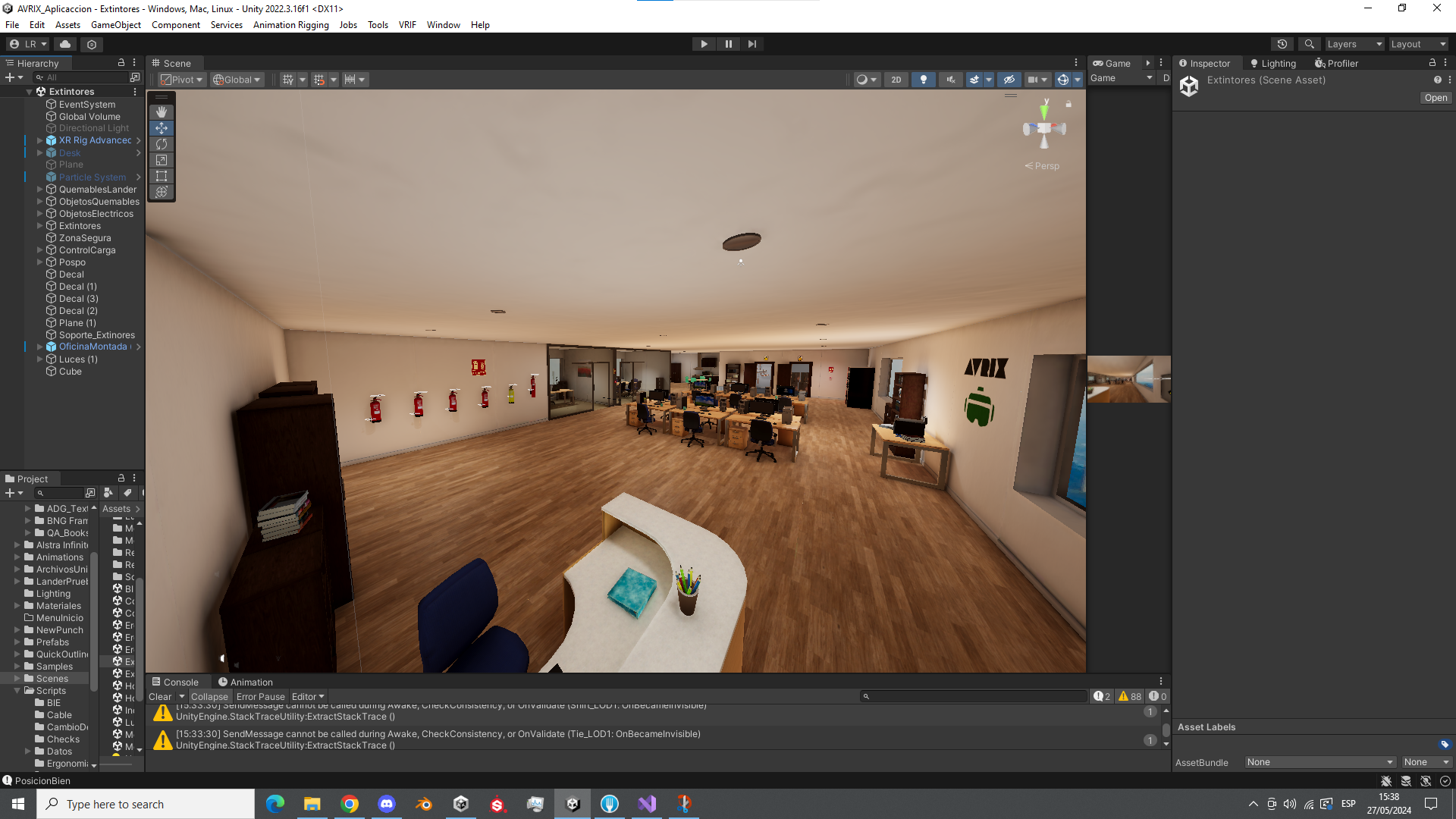Open Unity Cloud icon in toolbar
The image size is (1456, 819).
click(x=65, y=44)
